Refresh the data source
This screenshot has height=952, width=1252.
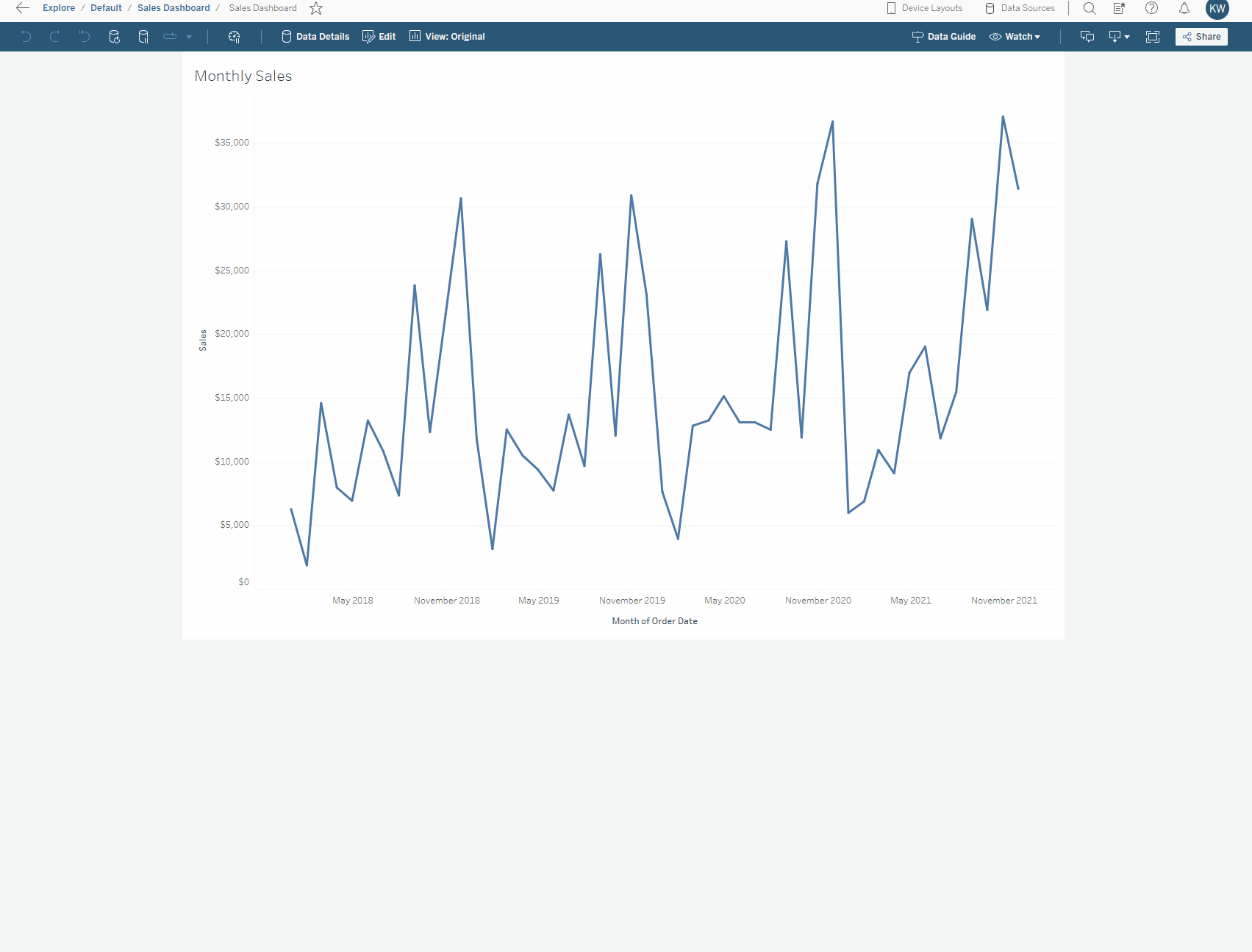pyautogui.click(x=114, y=37)
